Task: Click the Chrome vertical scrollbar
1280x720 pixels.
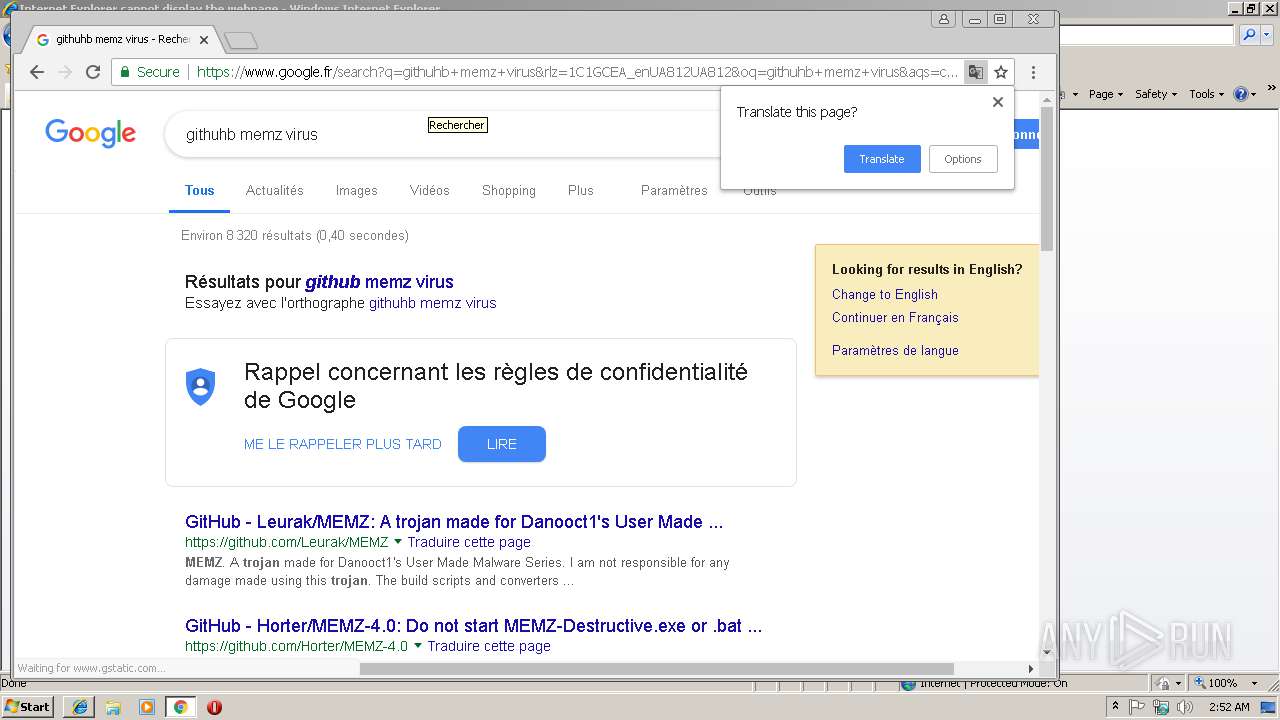Action: click(x=1047, y=177)
